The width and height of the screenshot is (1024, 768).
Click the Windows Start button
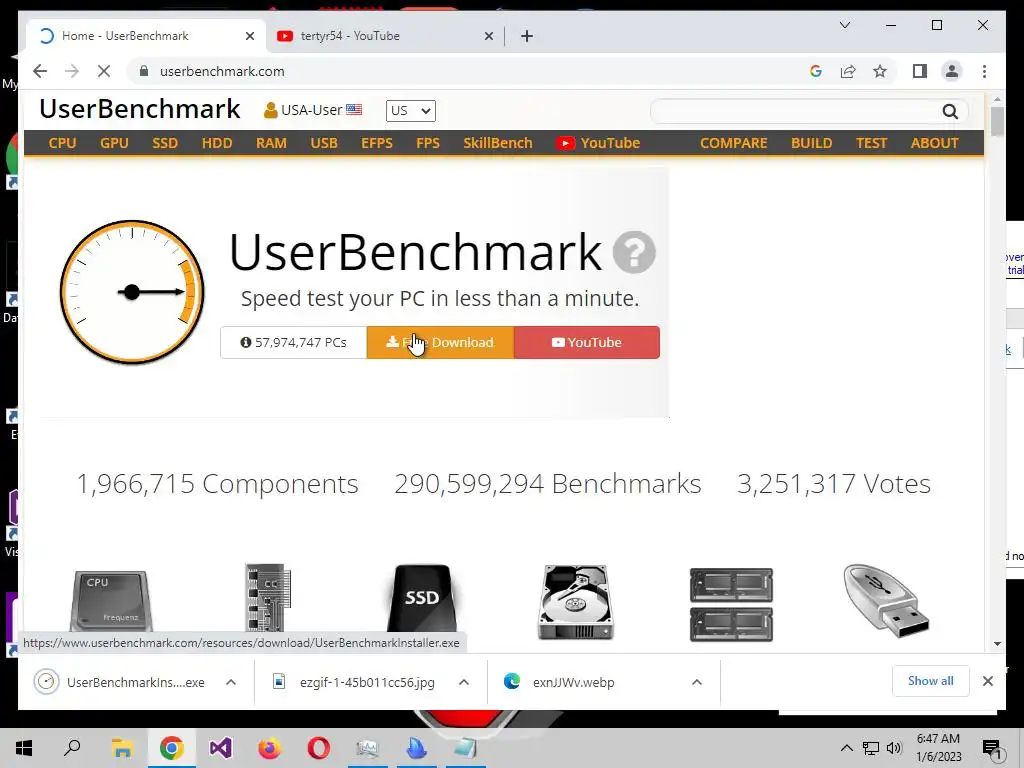click(x=24, y=748)
